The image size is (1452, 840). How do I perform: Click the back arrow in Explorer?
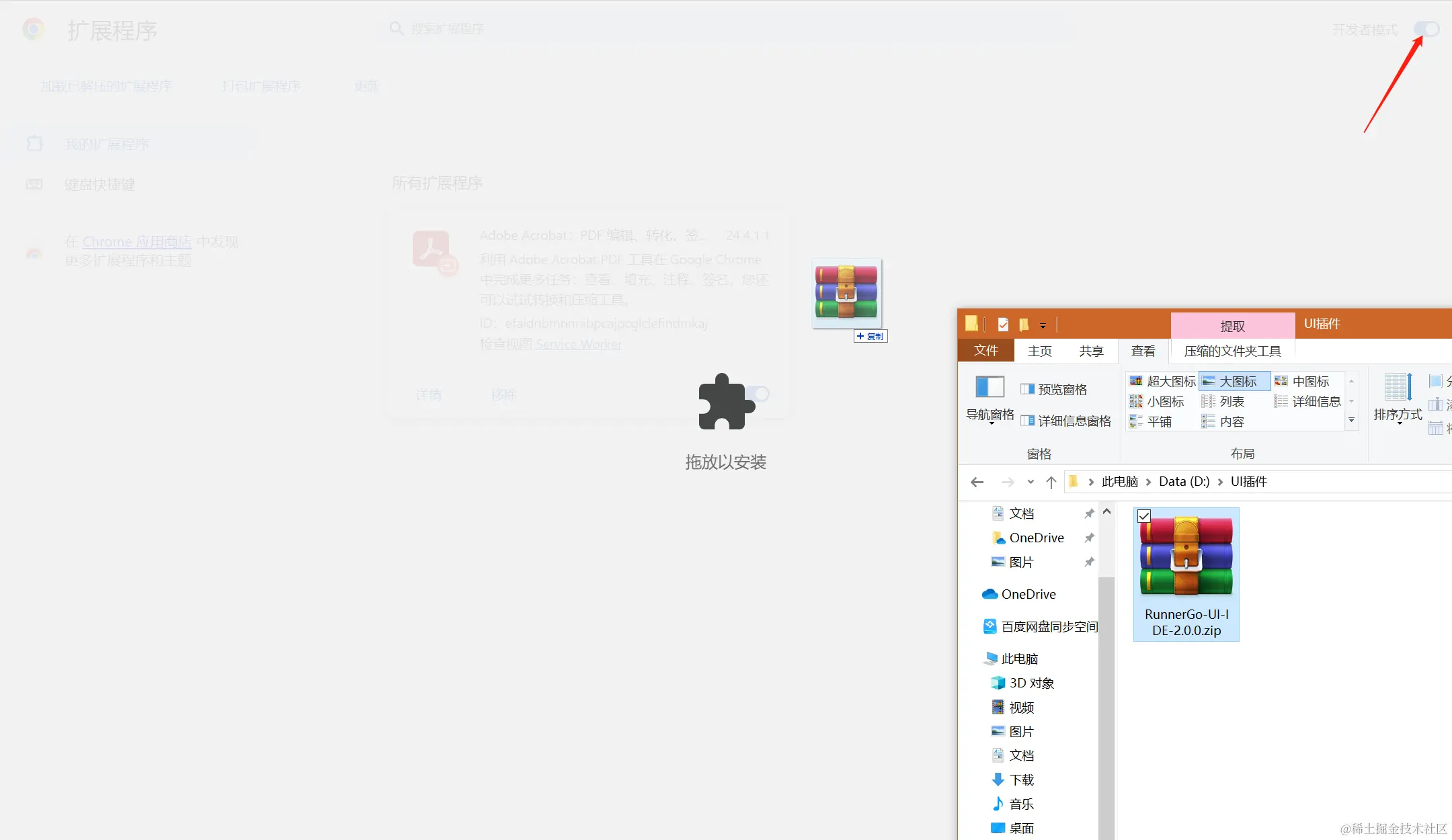(977, 482)
